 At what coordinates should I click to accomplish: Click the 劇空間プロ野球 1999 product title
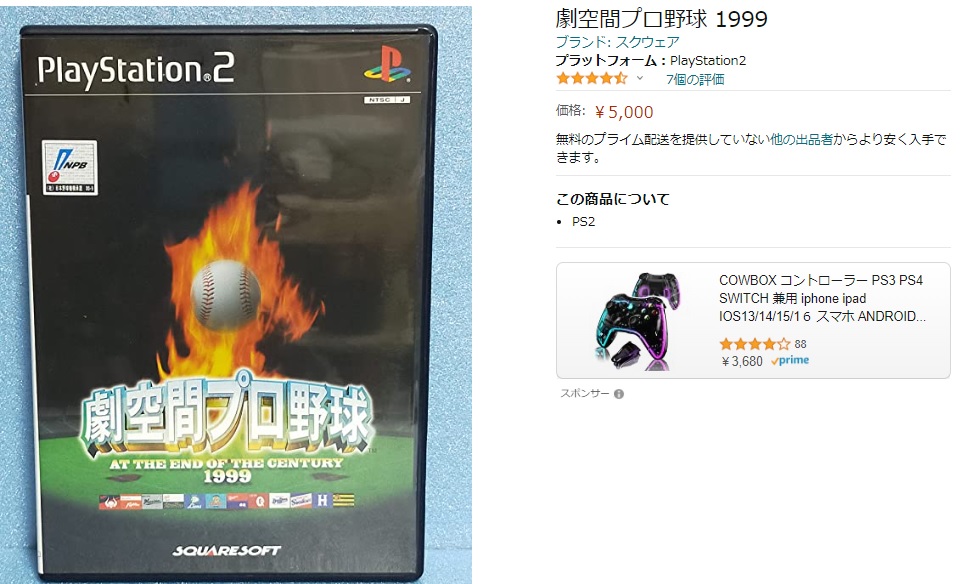[x=661, y=19]
